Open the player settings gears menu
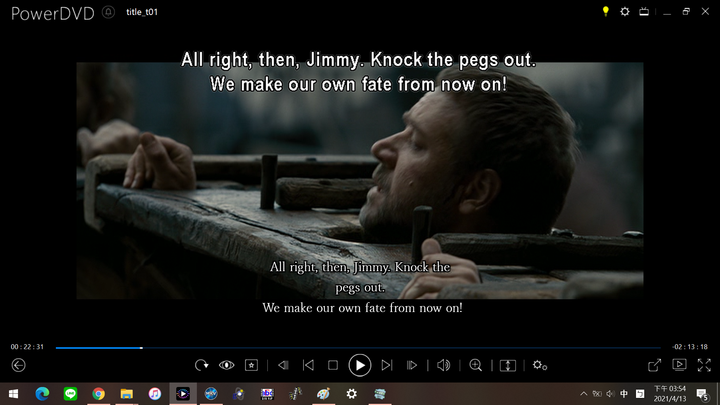The image size is (720, 405). (x=540, y=365)
